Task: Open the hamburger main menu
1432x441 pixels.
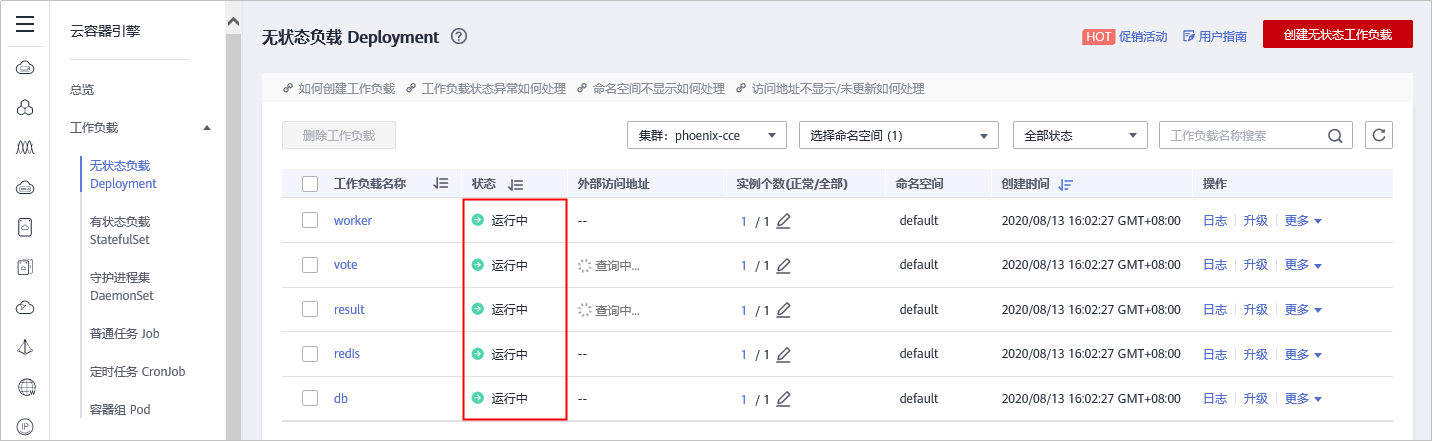Action: 26,25
